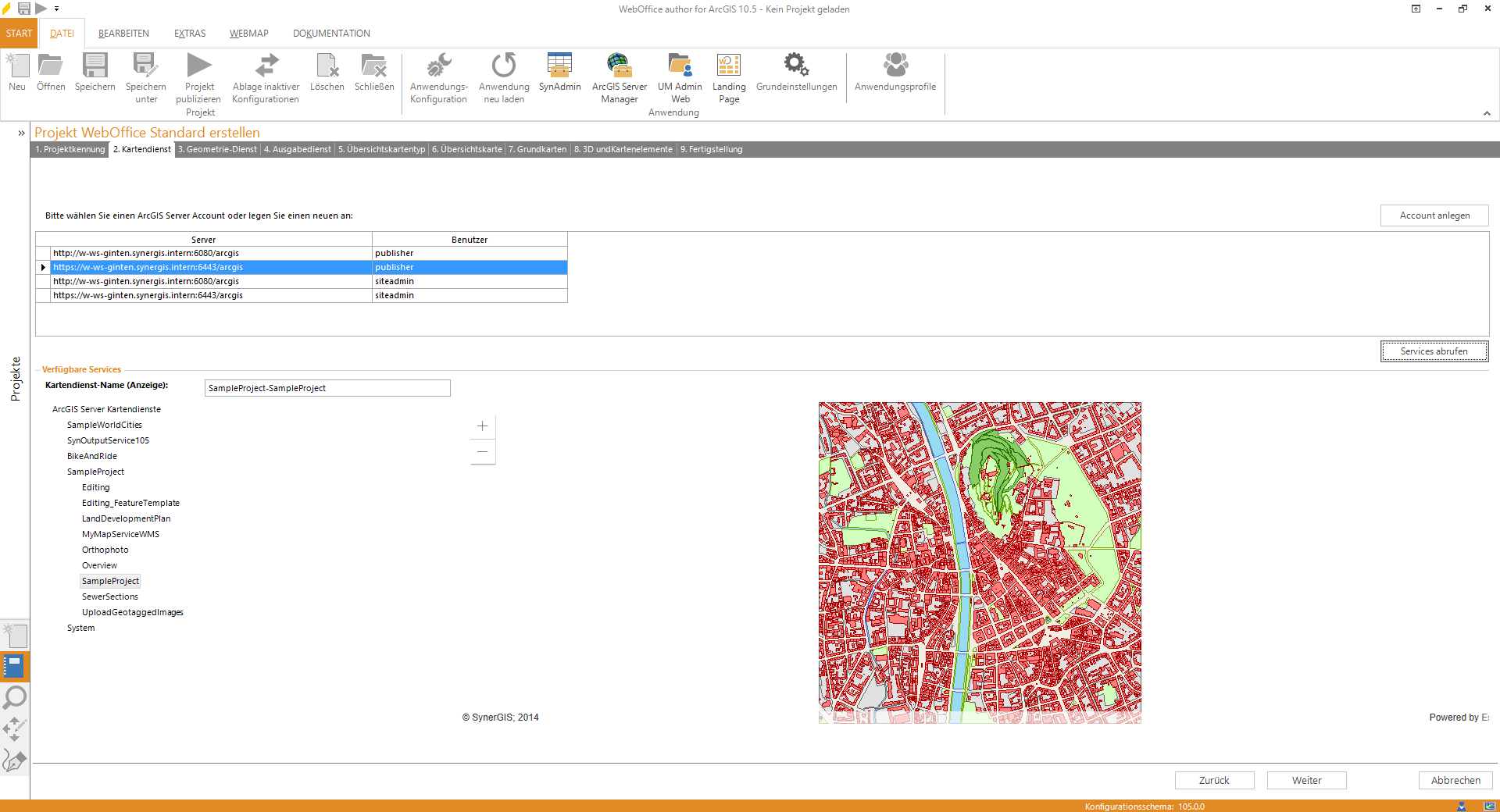Image resolution: width=1500 pixels, height=812 pixels.
Task: Switch to the EXTRAS ribbon tab
Action: click(x=190, y=34)
